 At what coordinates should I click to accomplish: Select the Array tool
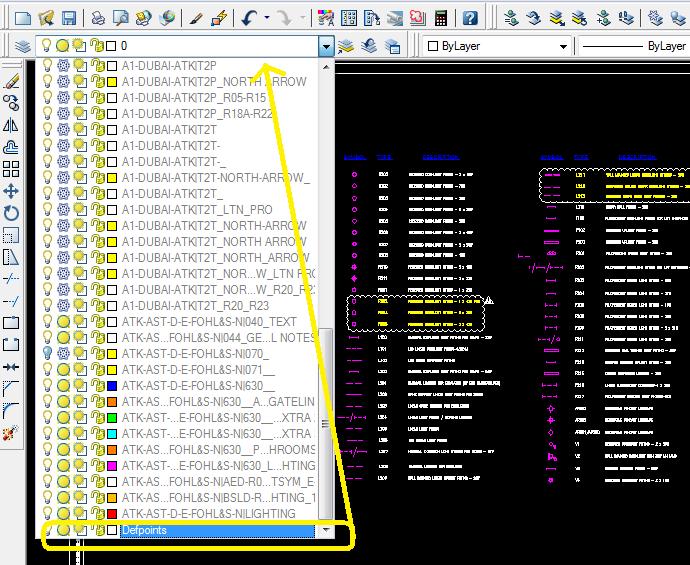11,169
